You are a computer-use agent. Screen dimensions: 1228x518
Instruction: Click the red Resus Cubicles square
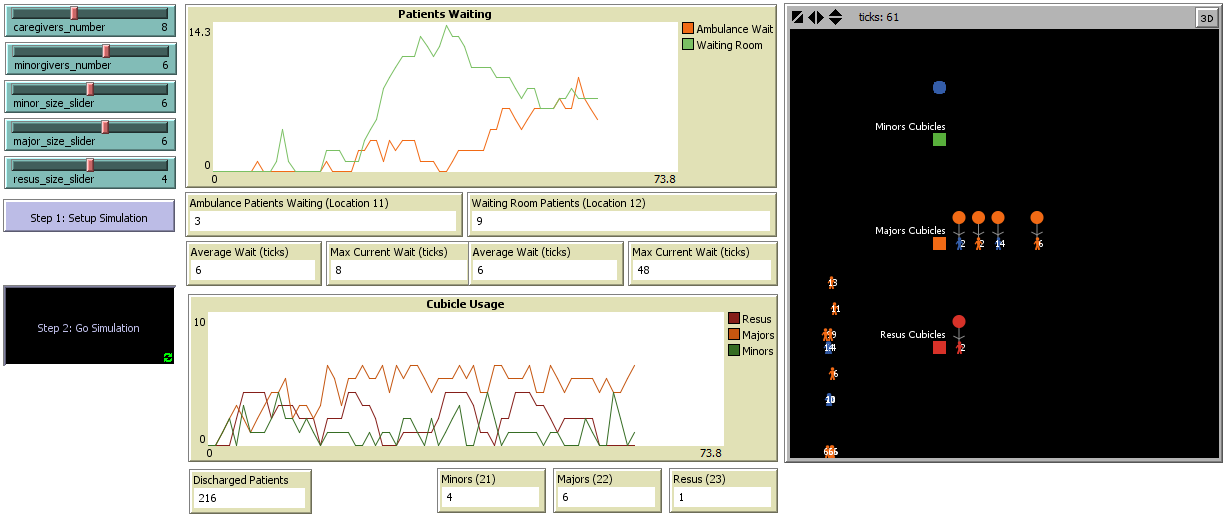coord(939,348)
